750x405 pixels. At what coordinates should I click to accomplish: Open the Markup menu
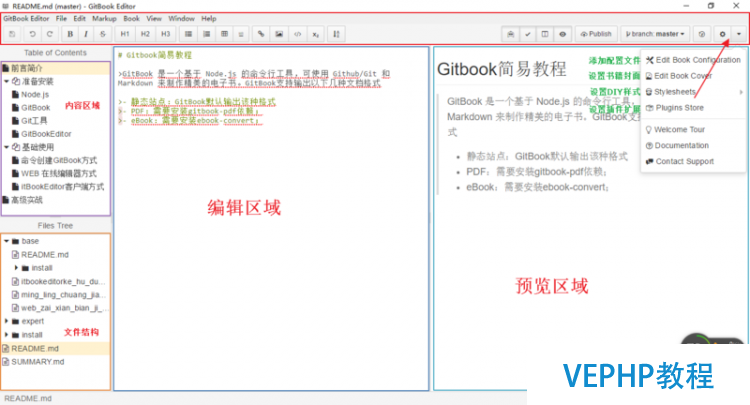coord(104,19)
